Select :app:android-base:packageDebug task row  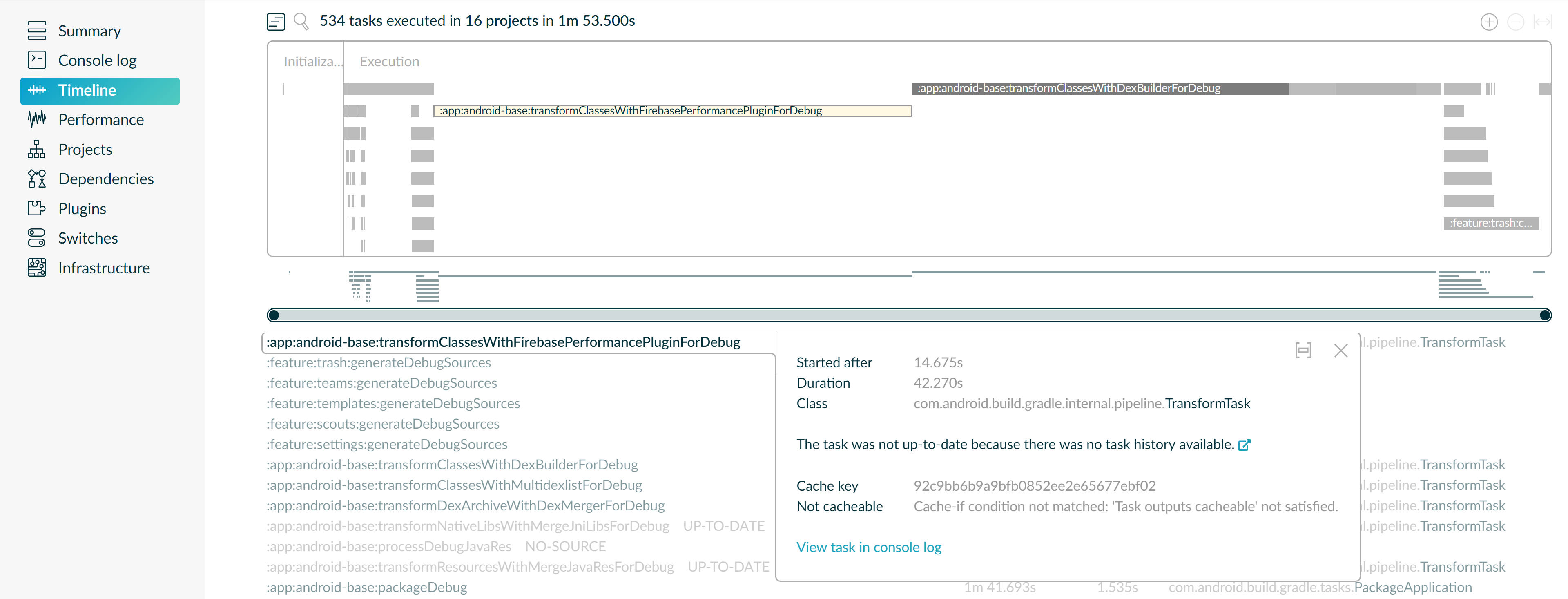click(366, 588)
